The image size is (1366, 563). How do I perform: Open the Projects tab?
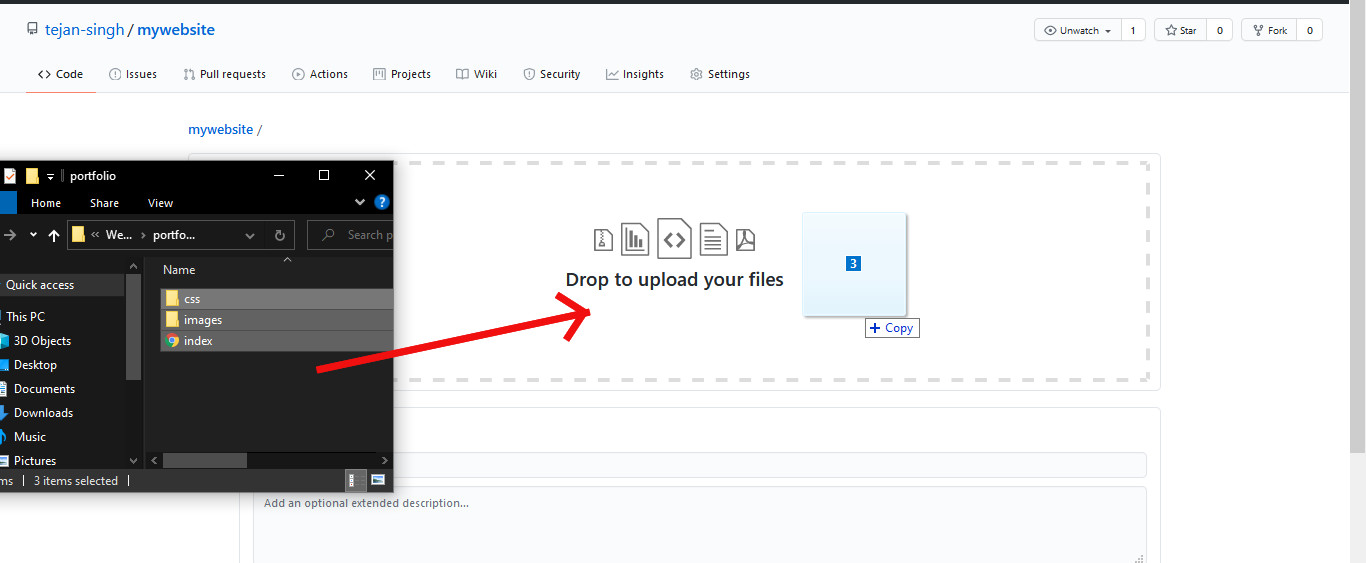[402, 74]
